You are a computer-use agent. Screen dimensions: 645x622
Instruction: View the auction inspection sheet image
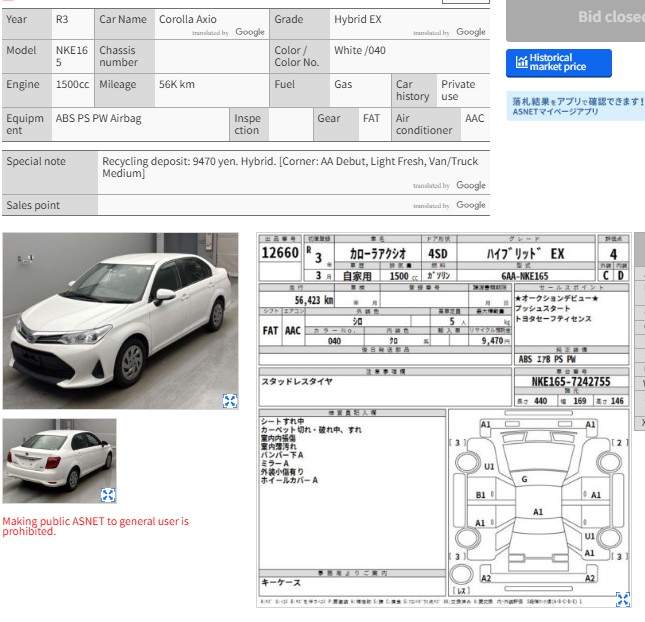443,420
